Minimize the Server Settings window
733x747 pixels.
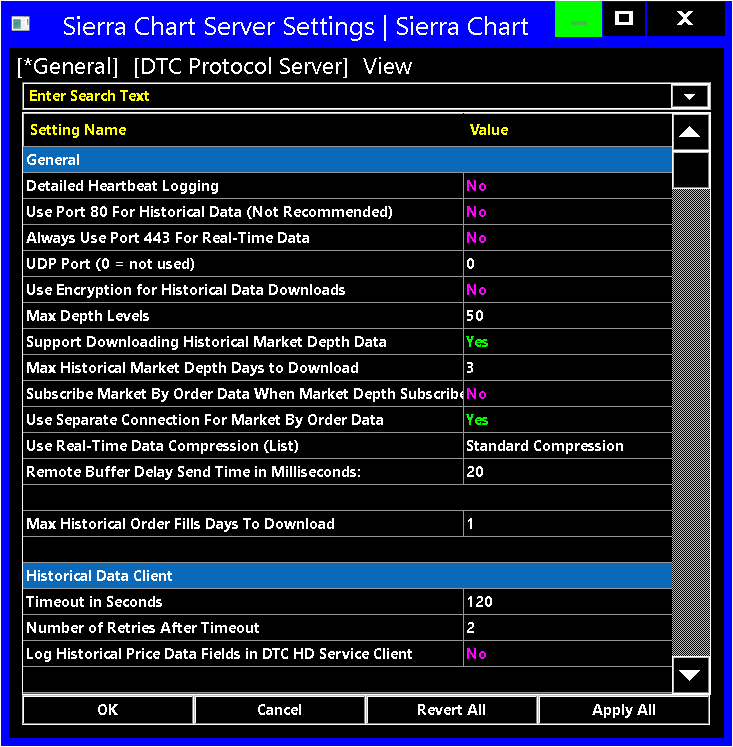tap(578, 20)
